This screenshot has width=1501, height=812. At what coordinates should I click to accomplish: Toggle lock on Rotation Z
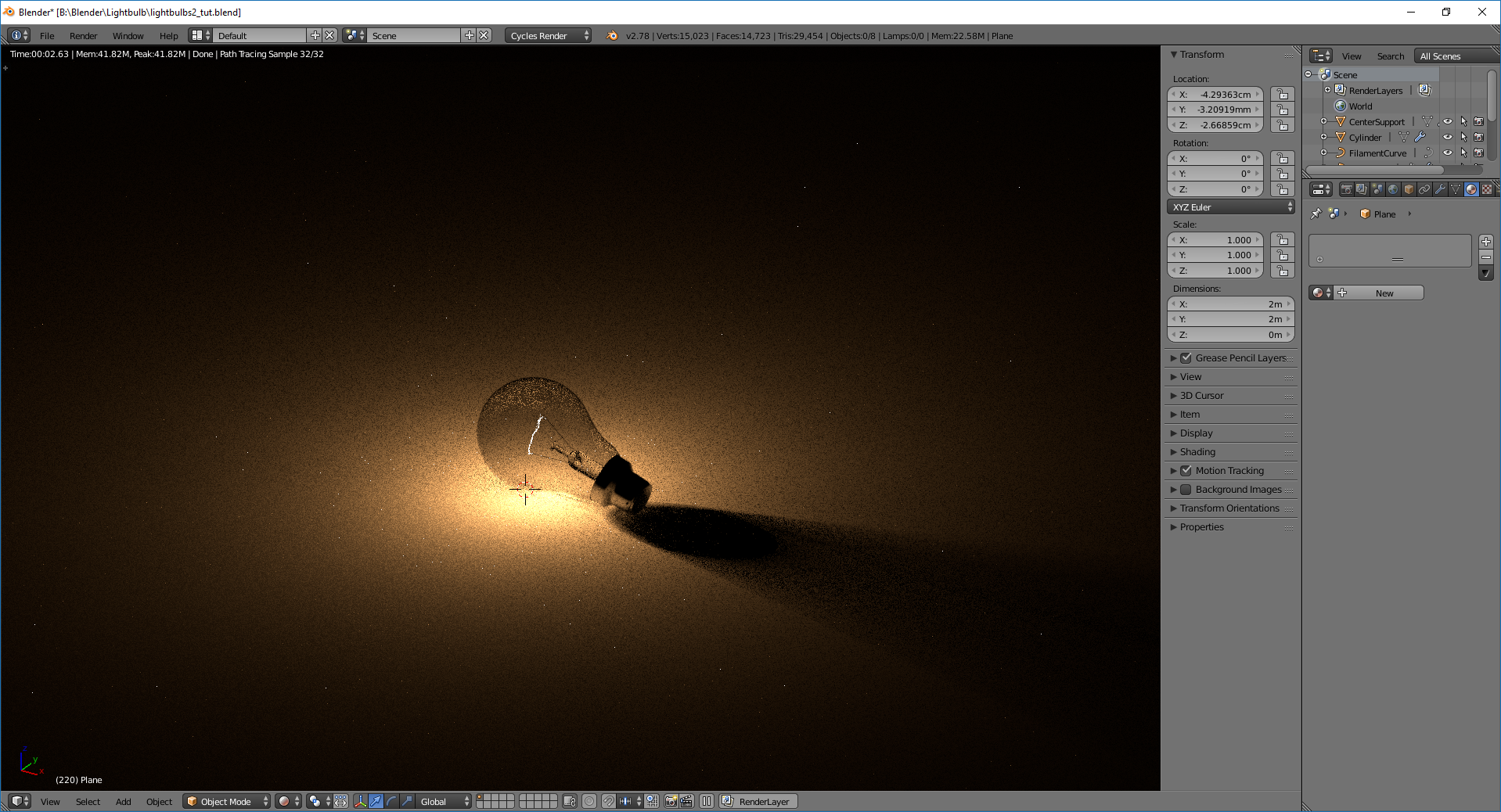point(1282,189)
